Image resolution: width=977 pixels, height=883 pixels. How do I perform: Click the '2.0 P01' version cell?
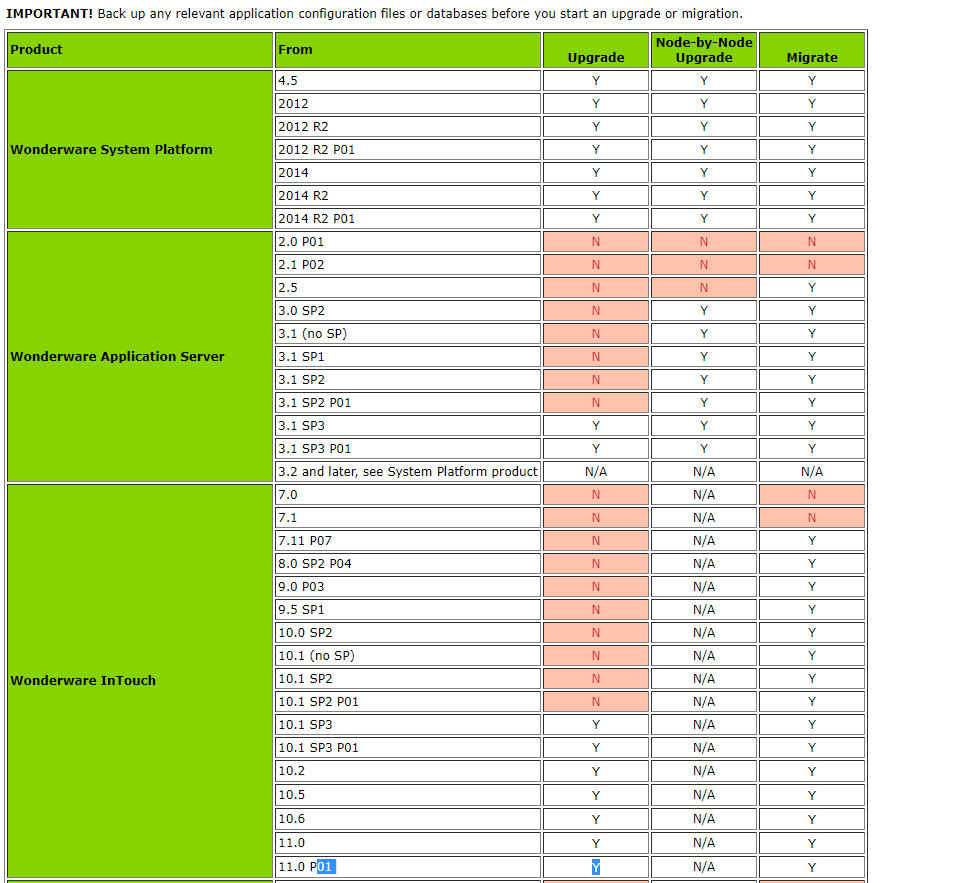click(407, 242)
